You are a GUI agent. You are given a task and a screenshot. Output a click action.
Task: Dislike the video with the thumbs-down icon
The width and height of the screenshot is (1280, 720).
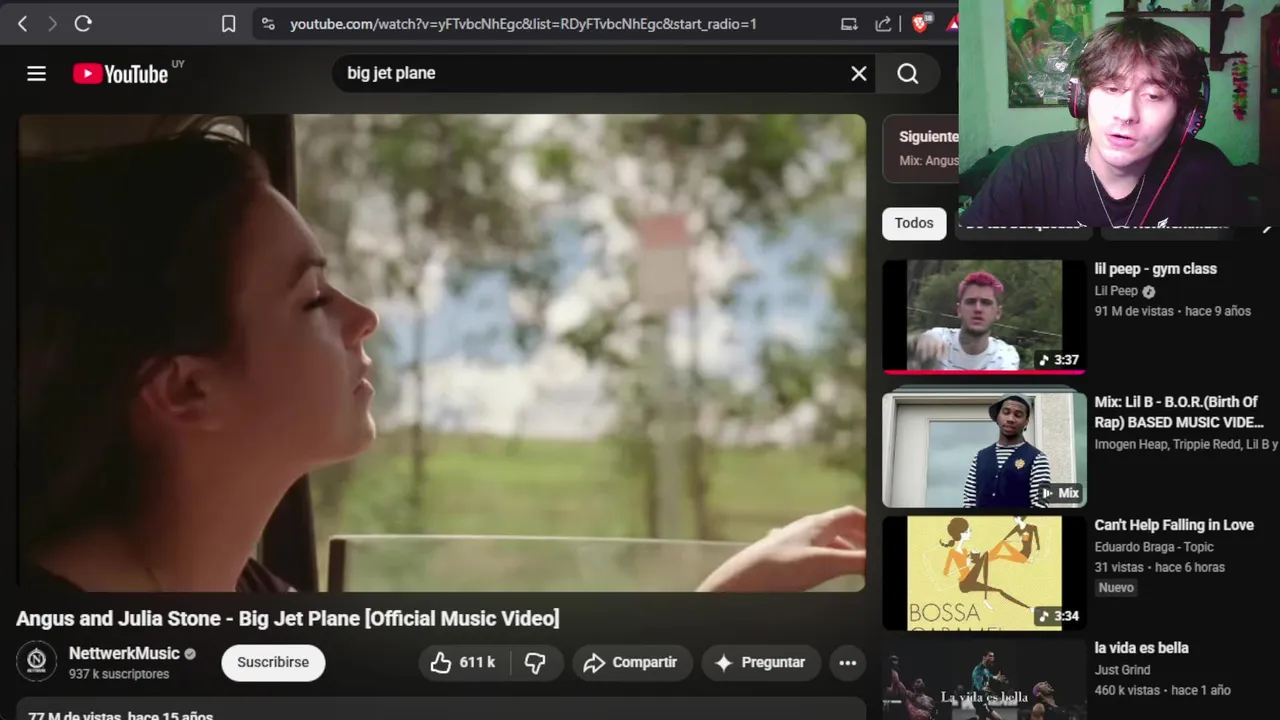coord(535,662)
